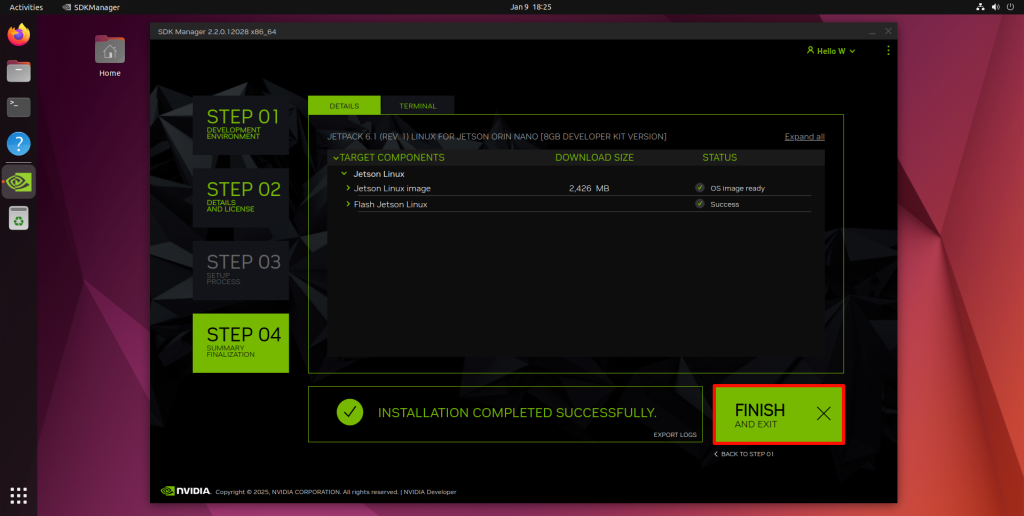Click Finish and Exit button

[x=778, y=414]
